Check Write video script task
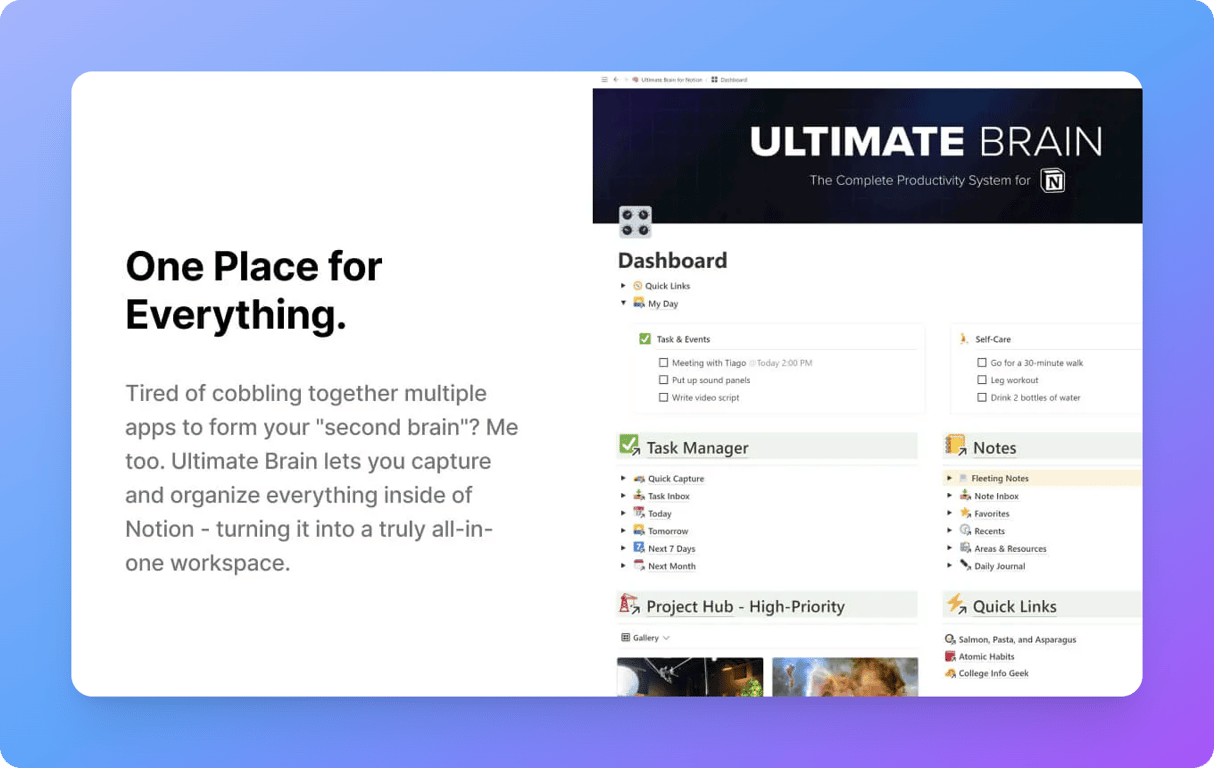 [x=663, y=397]
